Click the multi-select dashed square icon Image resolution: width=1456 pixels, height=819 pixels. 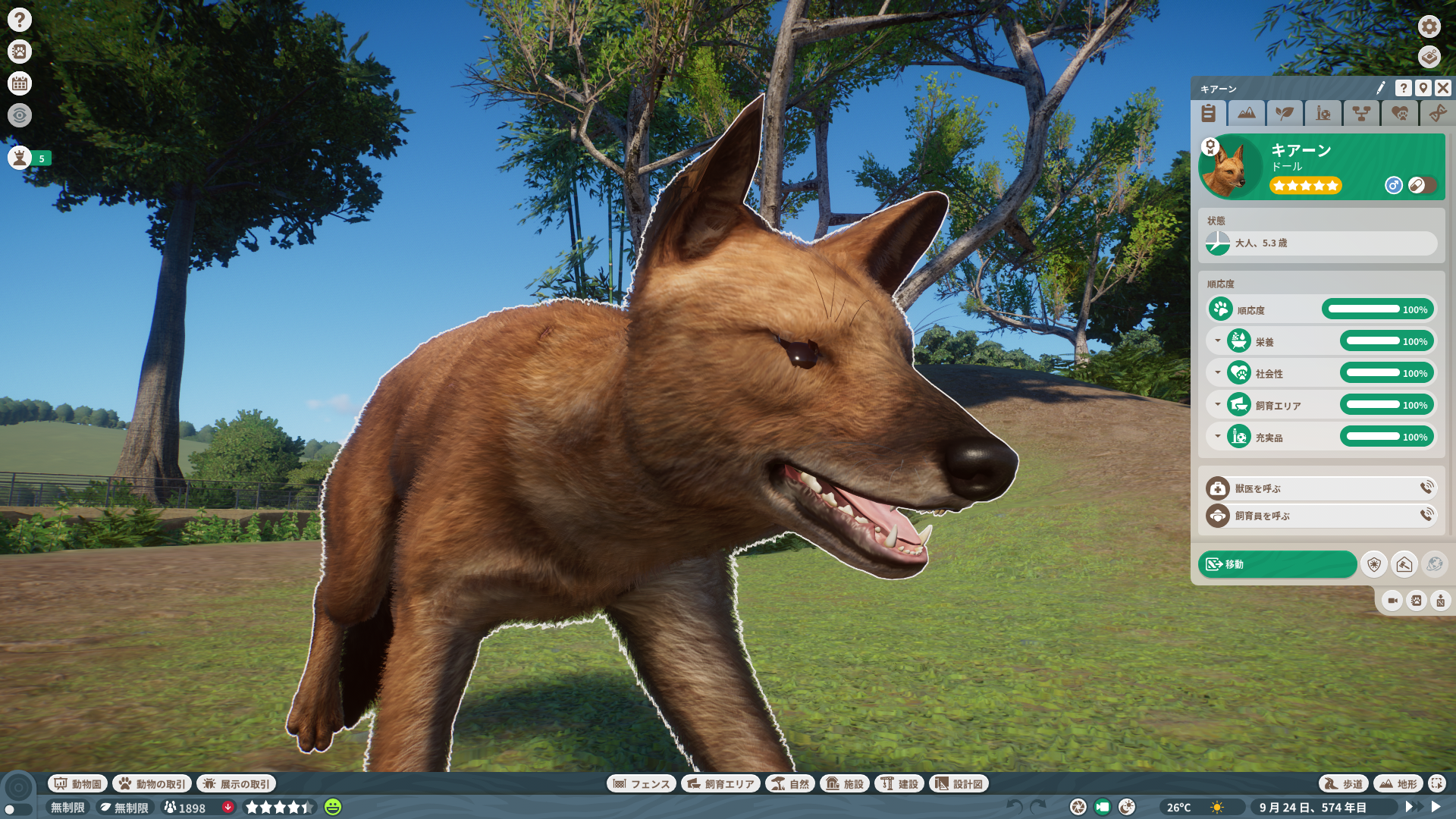[1437, 783]
